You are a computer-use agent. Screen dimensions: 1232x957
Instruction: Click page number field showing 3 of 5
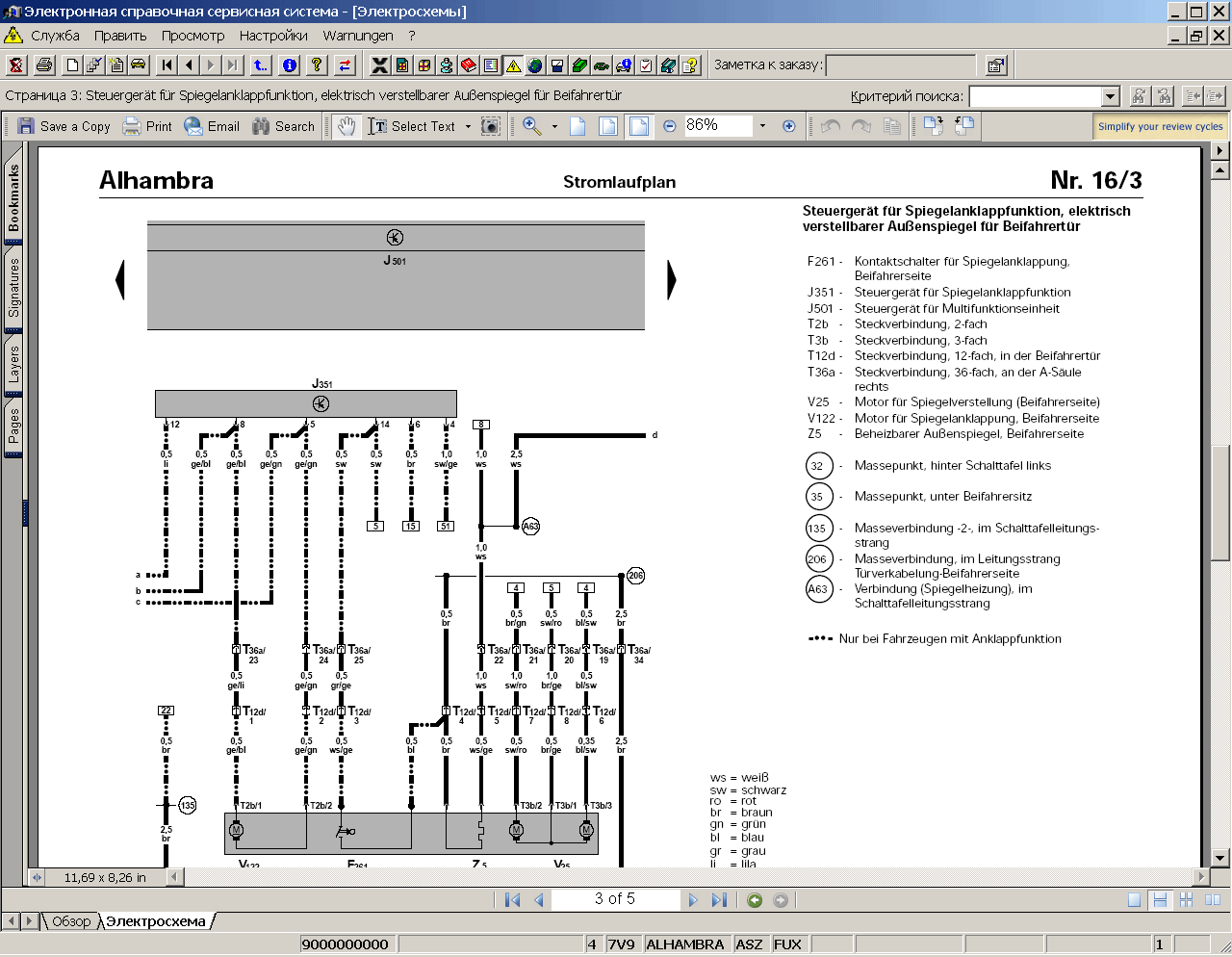614,899
